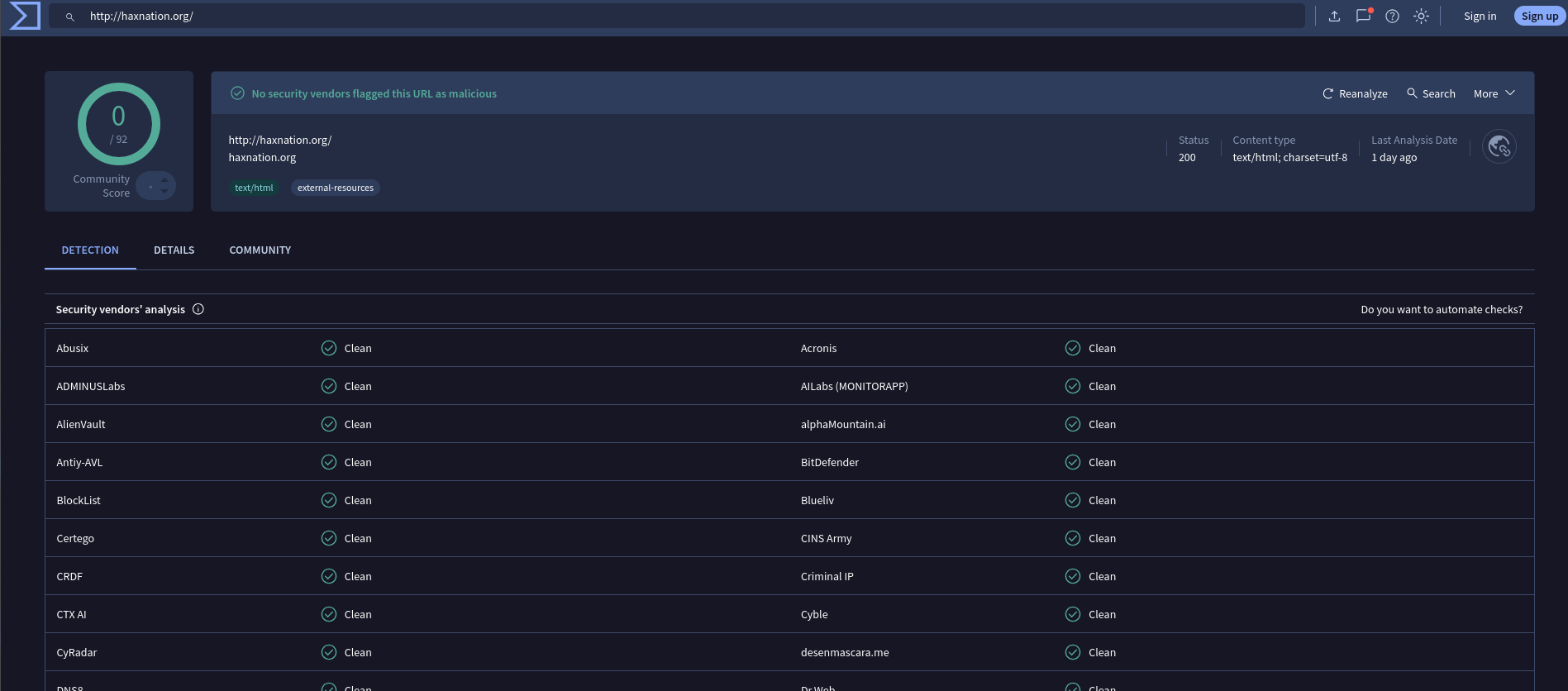
Task: Open the notifications chat icon
Action: click(1363, 16)
